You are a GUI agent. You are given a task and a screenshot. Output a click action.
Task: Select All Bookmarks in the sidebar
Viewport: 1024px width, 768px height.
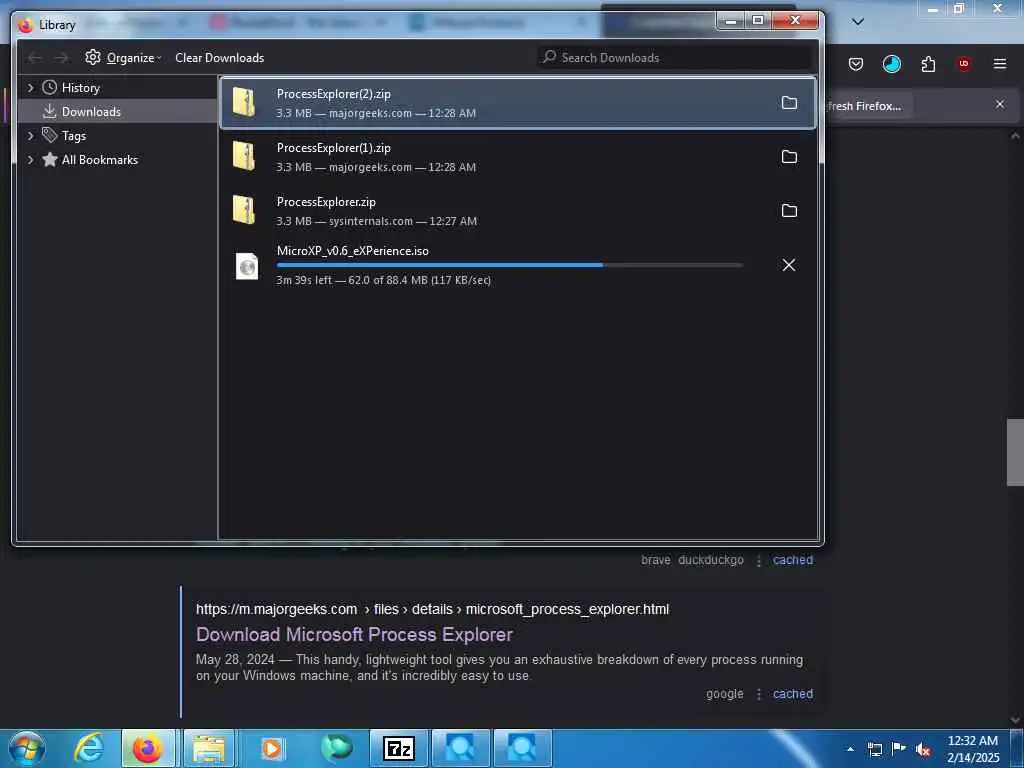click(99, 159)
